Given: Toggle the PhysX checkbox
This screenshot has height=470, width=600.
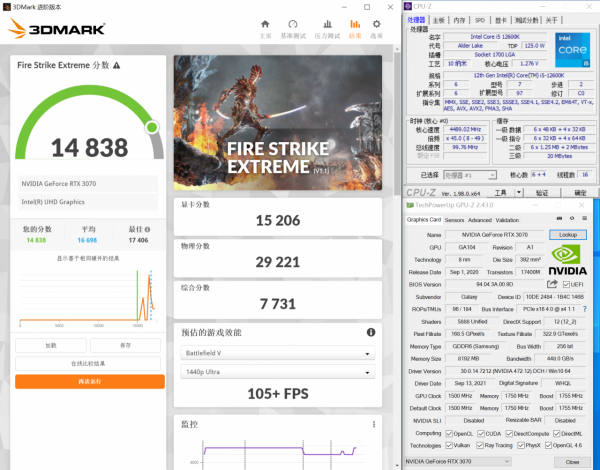Looking at the screenshot, I should pyautogui.click(x=521, y=446).
